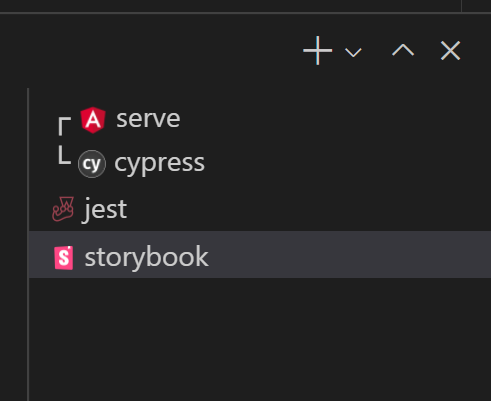Screen dimensions: 491x401
Task: Select the storybook terminal label
Action: [147, 257]
